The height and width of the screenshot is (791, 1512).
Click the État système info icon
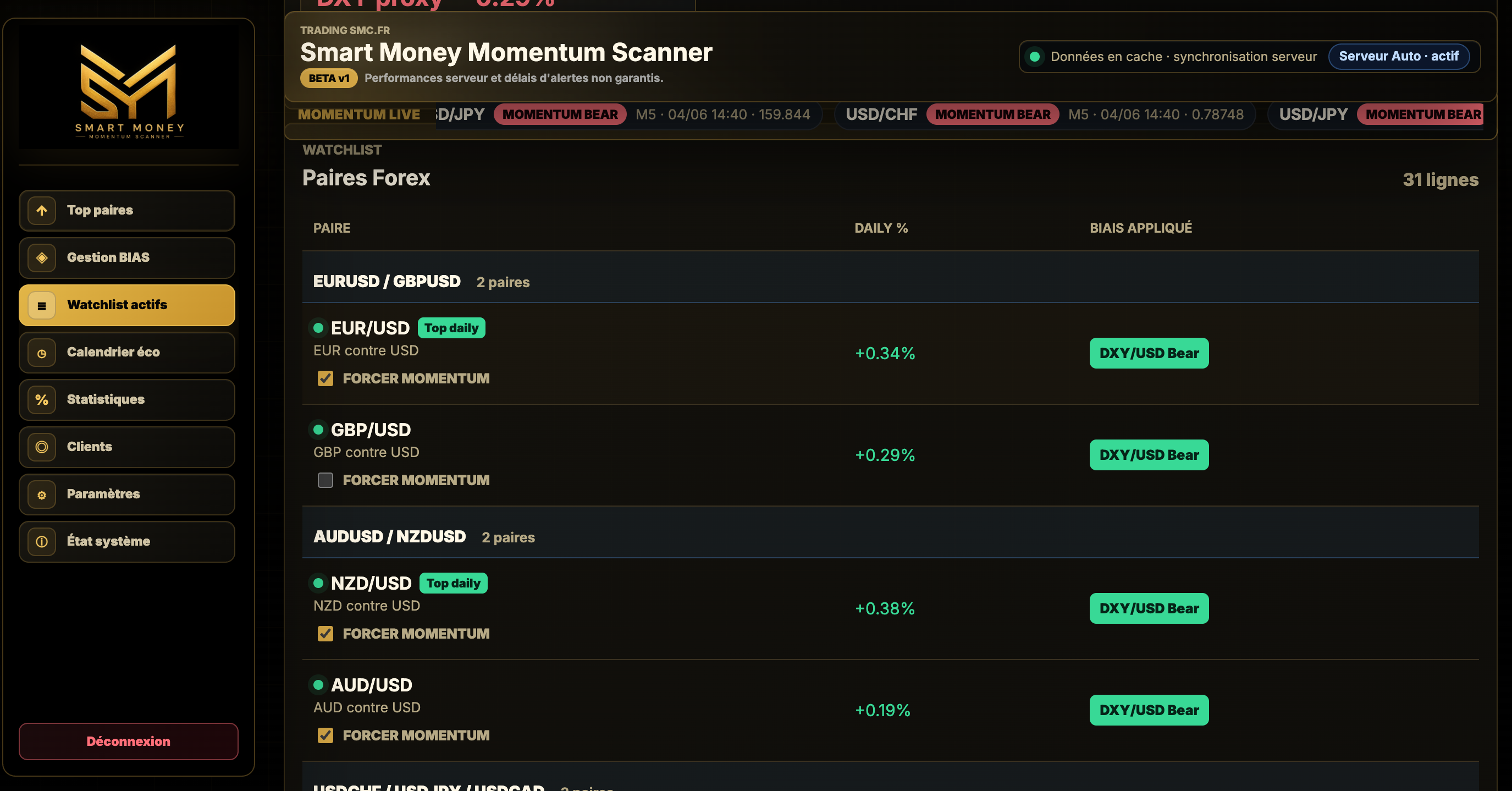coord(42,542)
